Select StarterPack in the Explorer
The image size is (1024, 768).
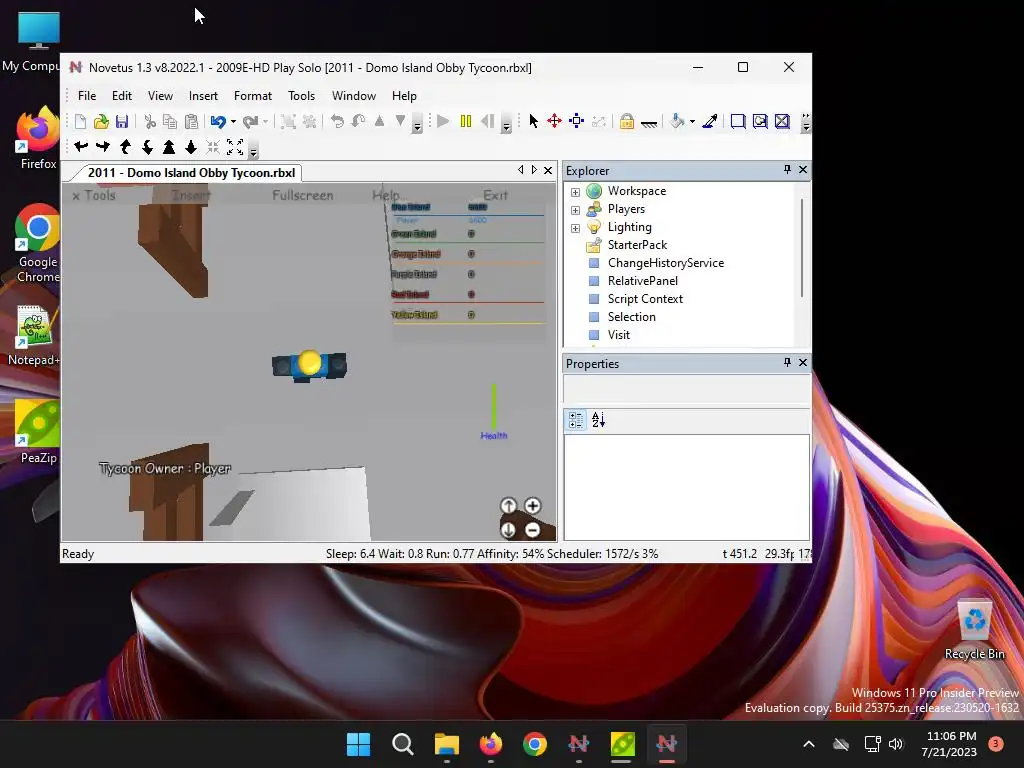click(x=637, y=245)
